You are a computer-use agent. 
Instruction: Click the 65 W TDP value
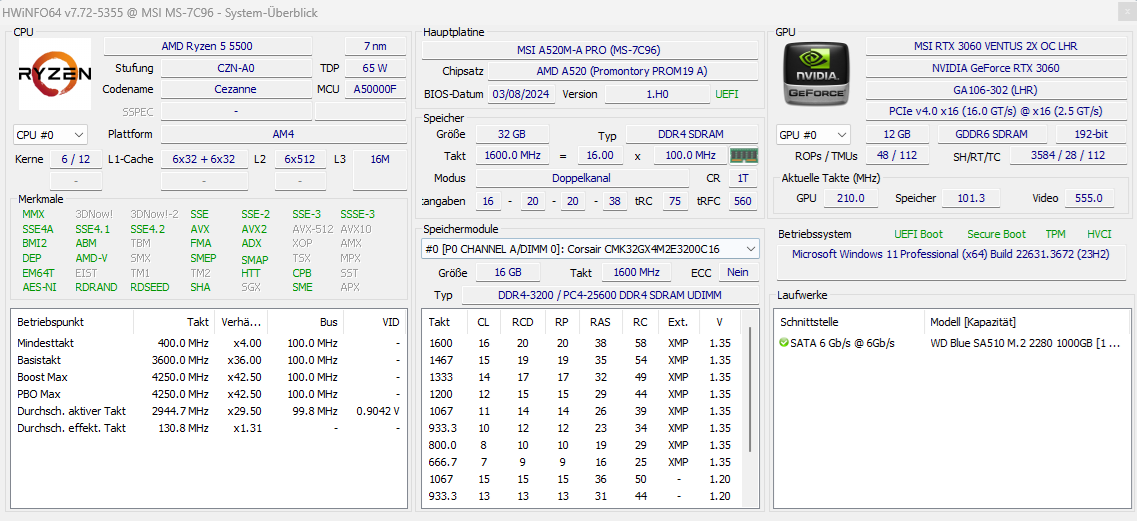pyautogui.click(x=376, y=68)
